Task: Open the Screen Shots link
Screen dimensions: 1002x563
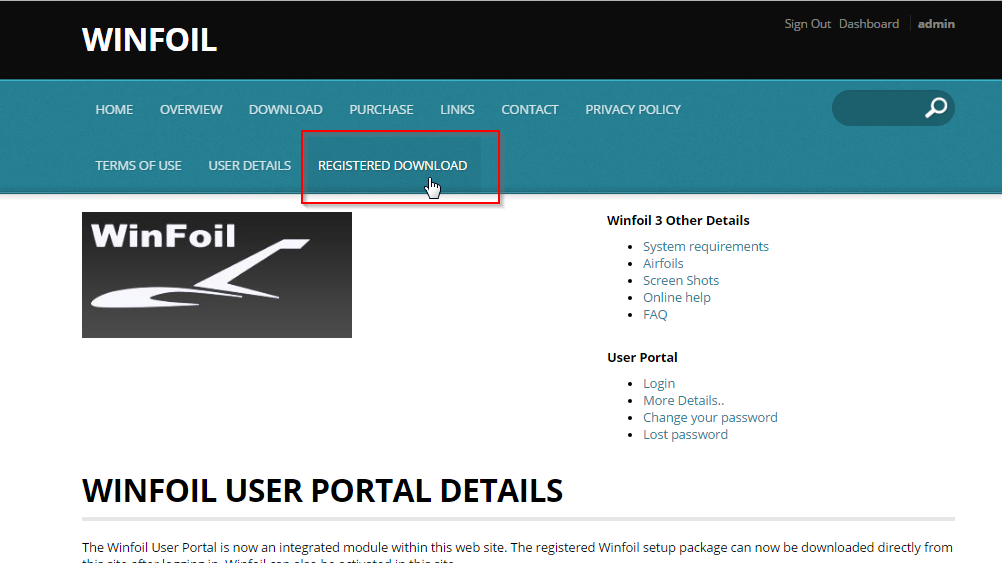Action: (x=681, y=281)
